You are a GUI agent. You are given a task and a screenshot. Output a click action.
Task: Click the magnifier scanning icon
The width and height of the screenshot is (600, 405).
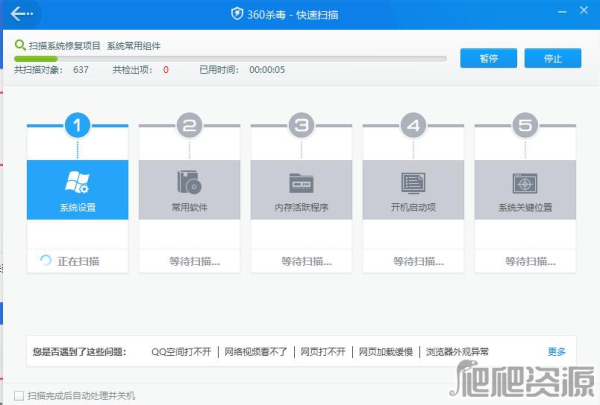[20, 46]
